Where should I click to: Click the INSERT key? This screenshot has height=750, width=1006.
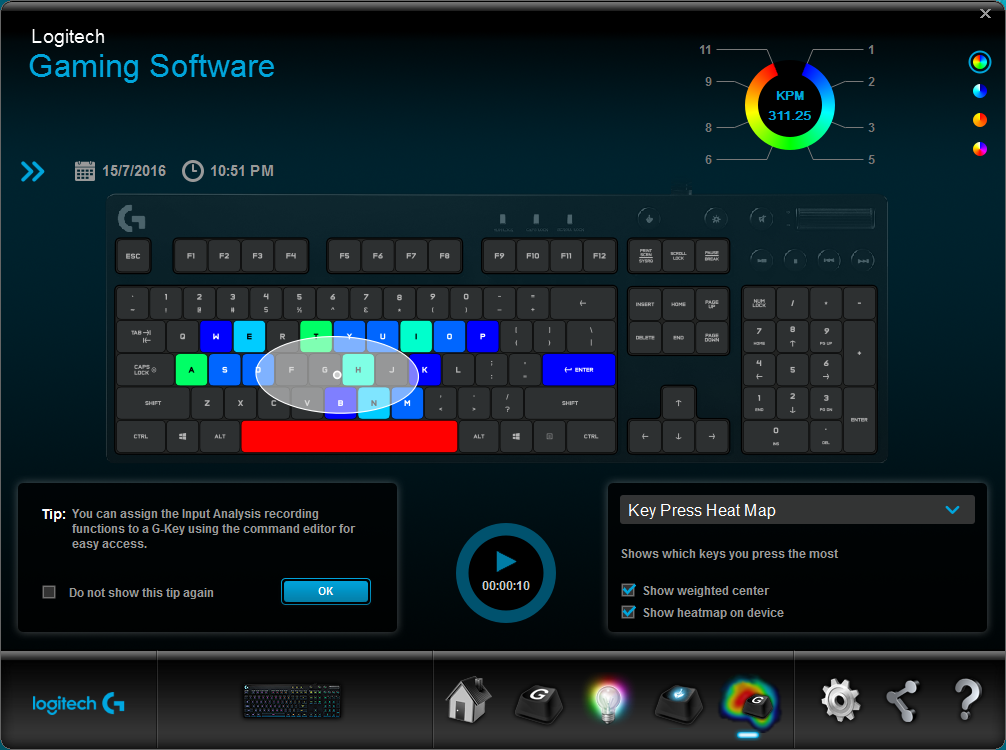pos(645,303)
